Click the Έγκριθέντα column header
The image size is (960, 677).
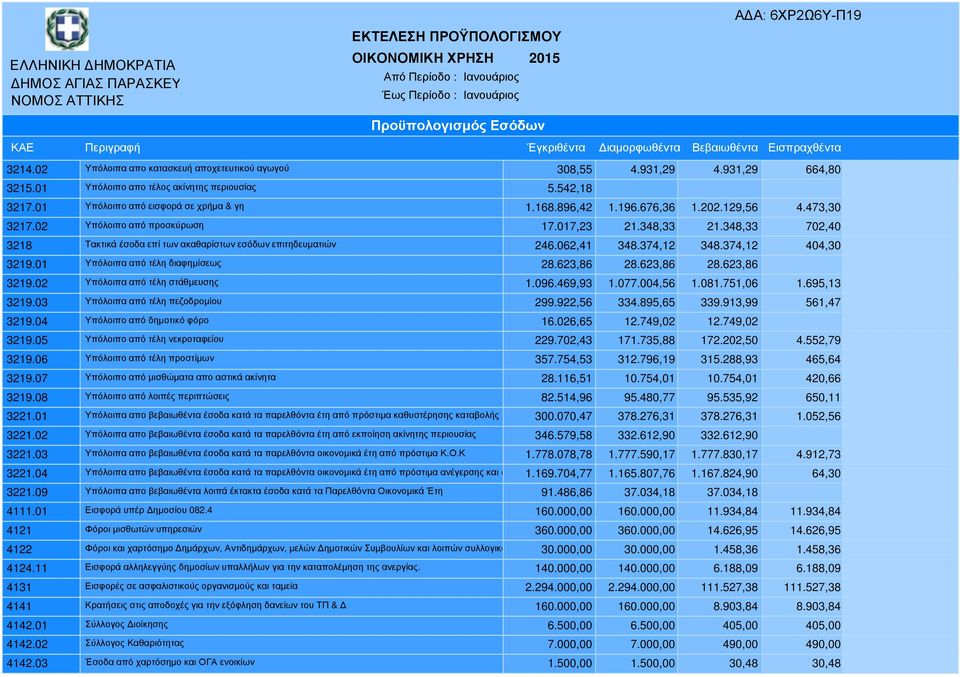(556, 148)
